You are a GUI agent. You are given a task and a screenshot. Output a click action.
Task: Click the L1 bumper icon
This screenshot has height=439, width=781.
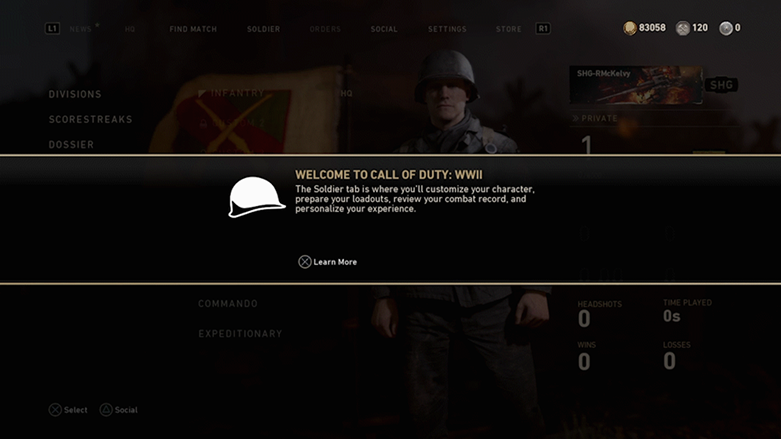[x=52, y=28]
